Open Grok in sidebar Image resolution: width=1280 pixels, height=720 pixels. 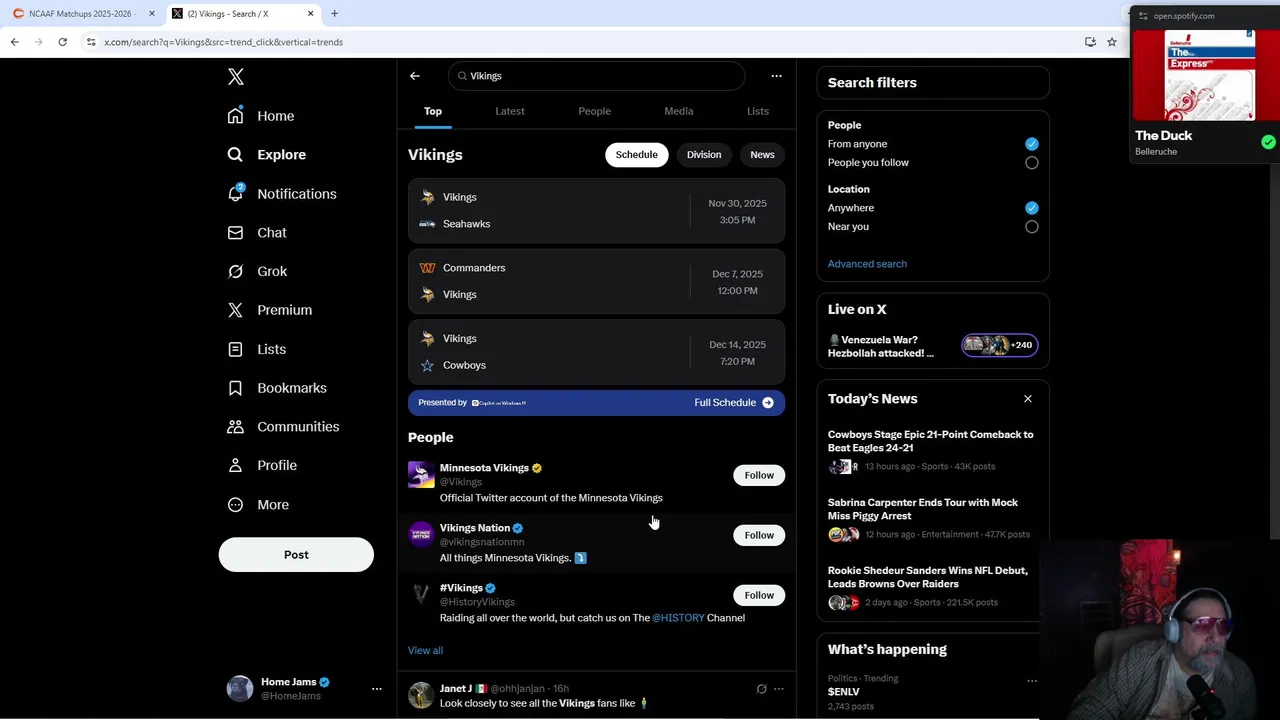[257, 271]
